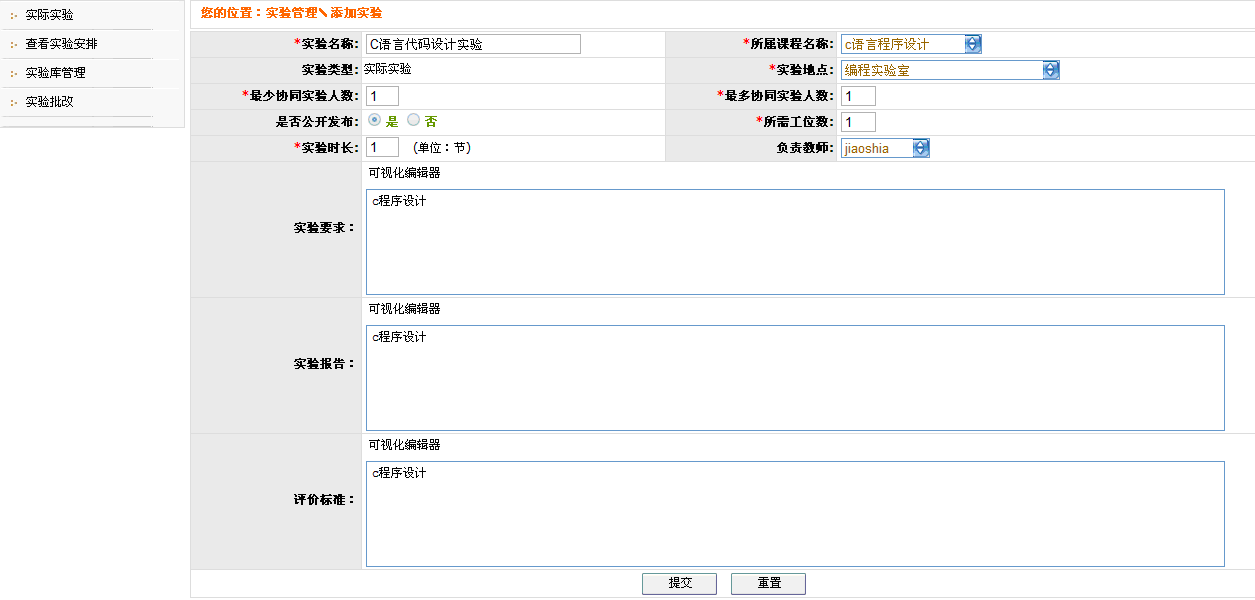Click the 最多协同实验人数 input box
This screenshot has width=1255, height=600.
pos(858,96)
